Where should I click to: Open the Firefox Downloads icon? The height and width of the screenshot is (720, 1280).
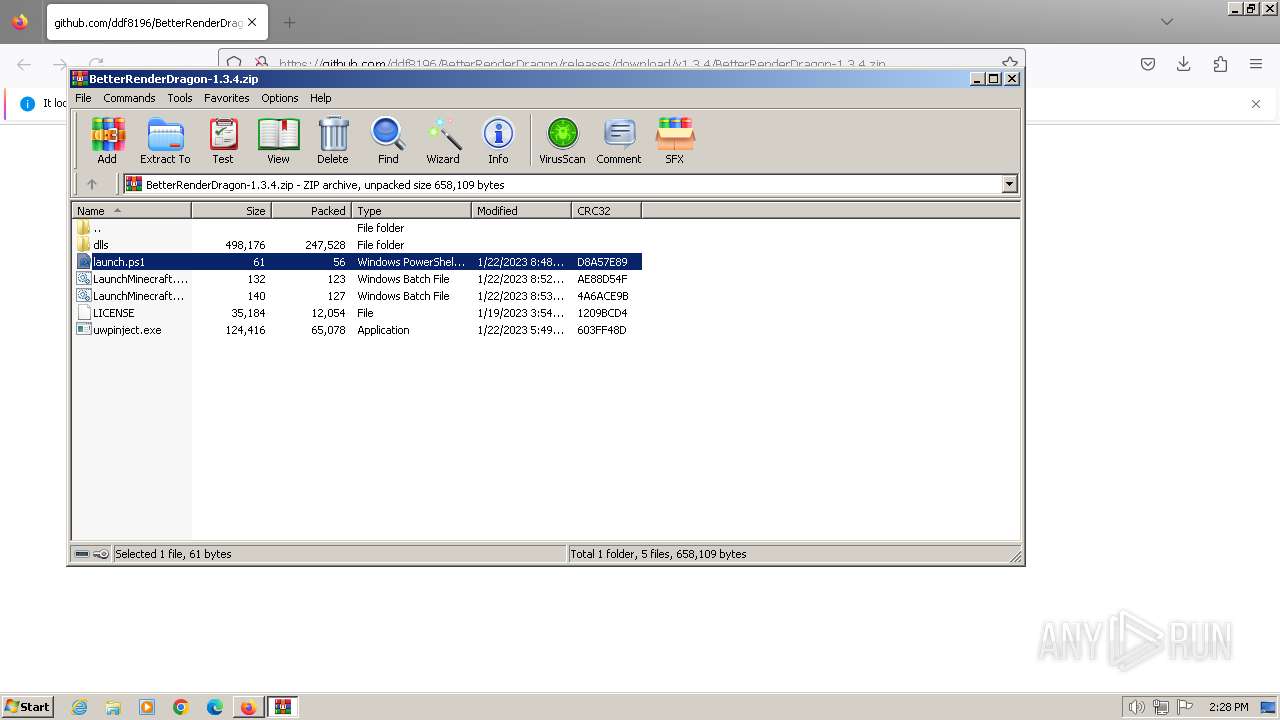1183,64
